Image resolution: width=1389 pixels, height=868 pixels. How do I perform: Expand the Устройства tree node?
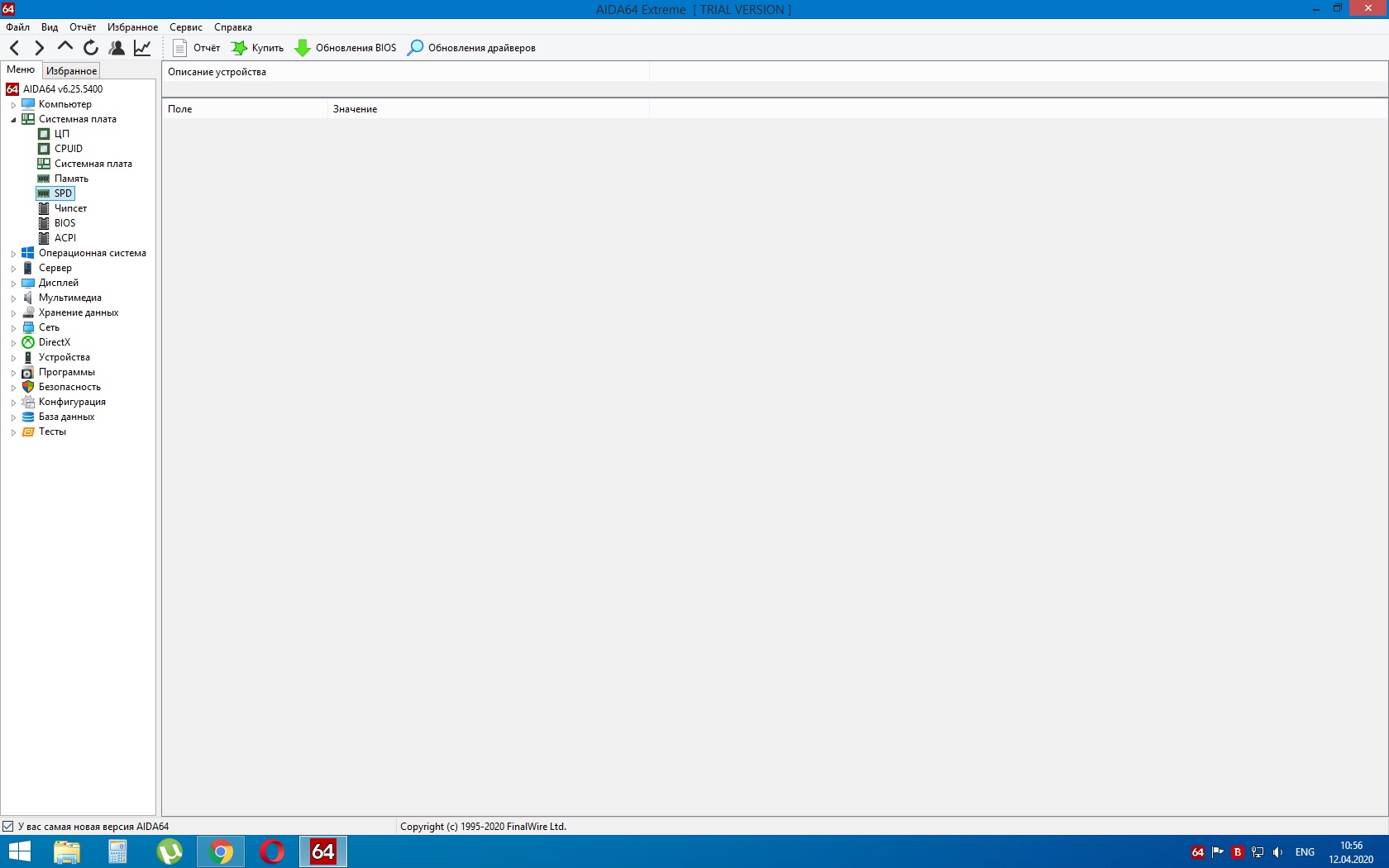pos(13,358)
